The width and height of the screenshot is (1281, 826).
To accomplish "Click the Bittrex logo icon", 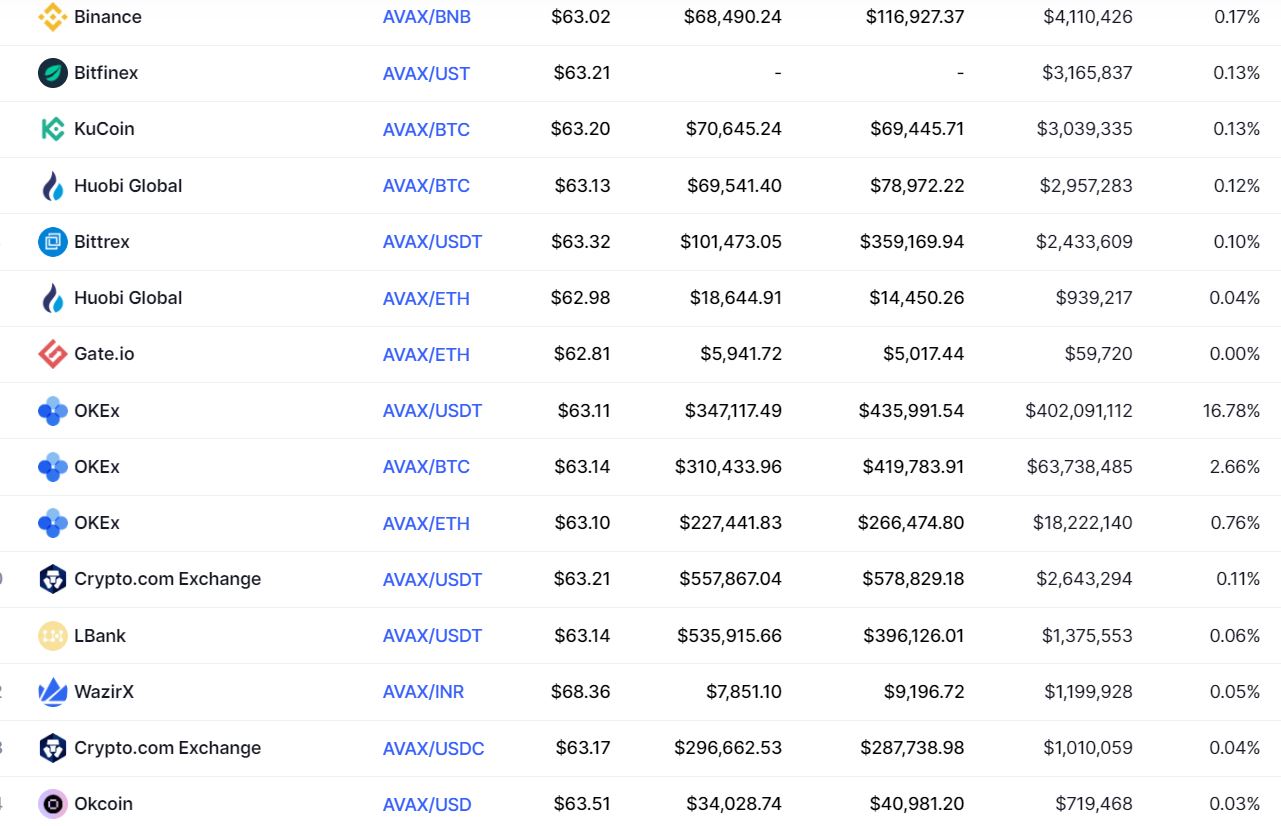I will [x=52, y=242].
